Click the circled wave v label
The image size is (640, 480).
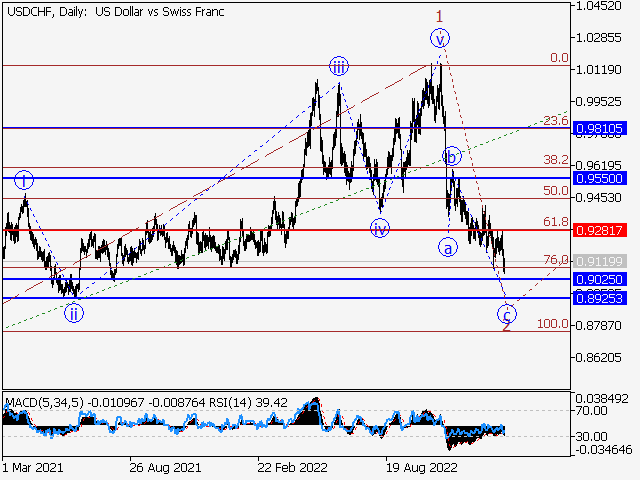pos(440,39)
